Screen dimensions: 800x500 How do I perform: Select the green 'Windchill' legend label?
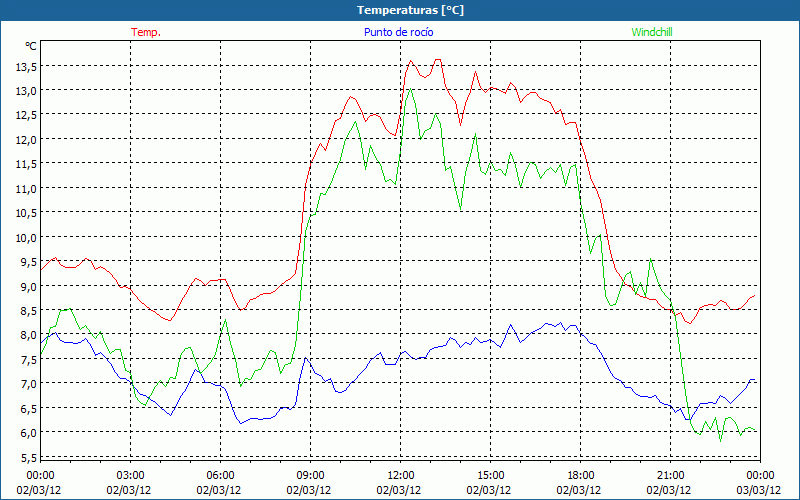(652, 32)
